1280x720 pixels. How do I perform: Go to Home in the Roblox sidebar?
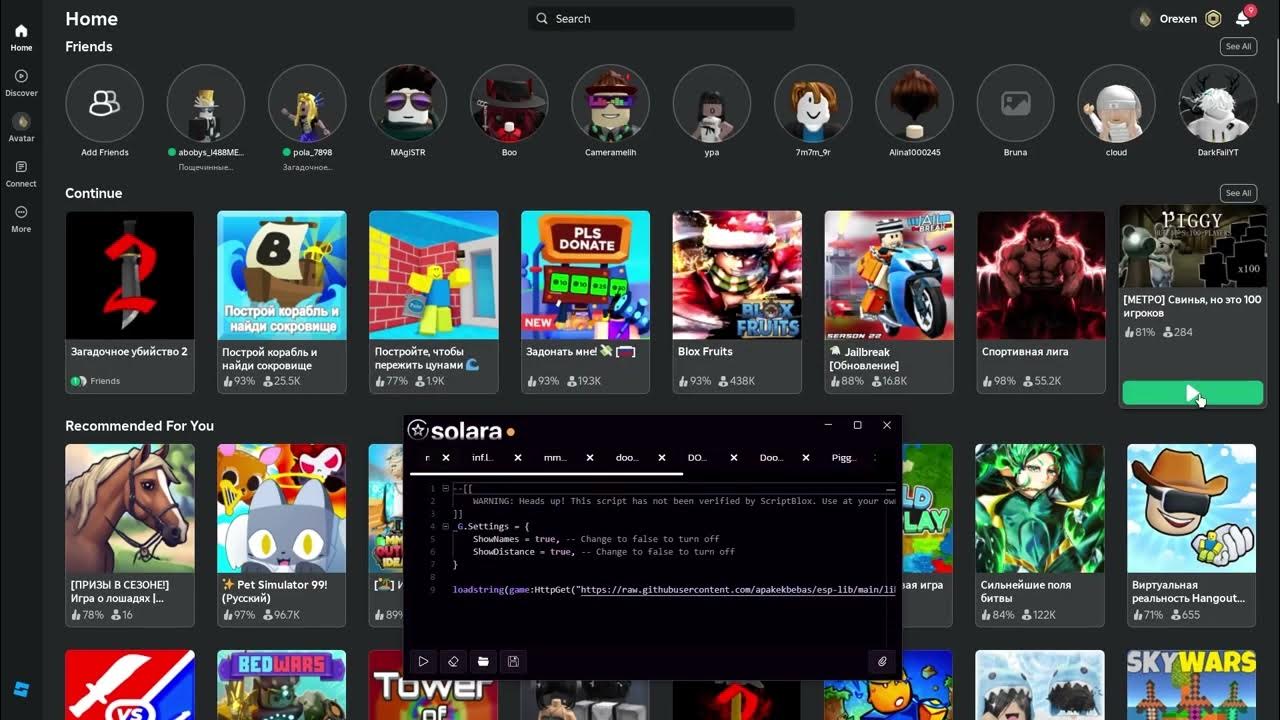[21, 37]
